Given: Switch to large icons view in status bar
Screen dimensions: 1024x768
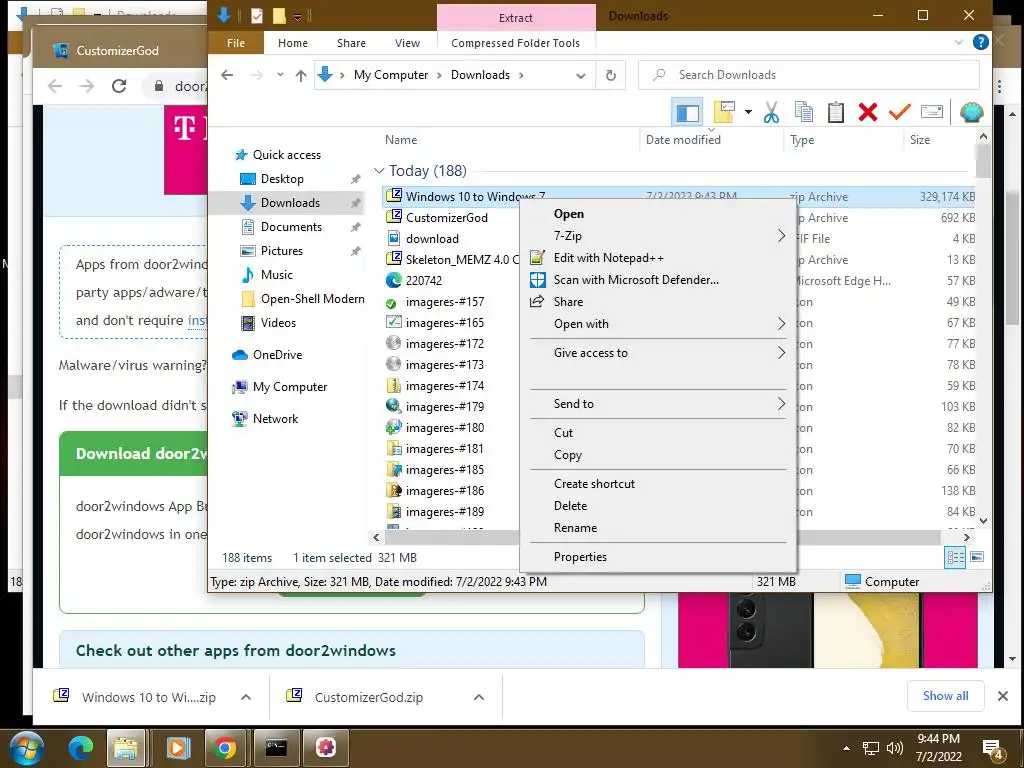Looking at the screenshot, I should pyautogui.click(x=977, y=558).
